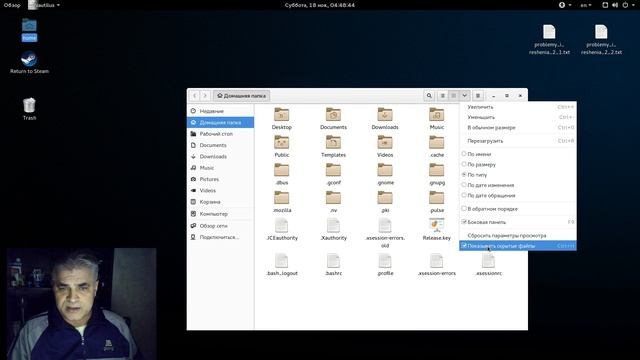Viewport: 640px width, 360px height.
Task: Open the hamburger menu in Nautilus toolbar
Action: pos(478,96)
